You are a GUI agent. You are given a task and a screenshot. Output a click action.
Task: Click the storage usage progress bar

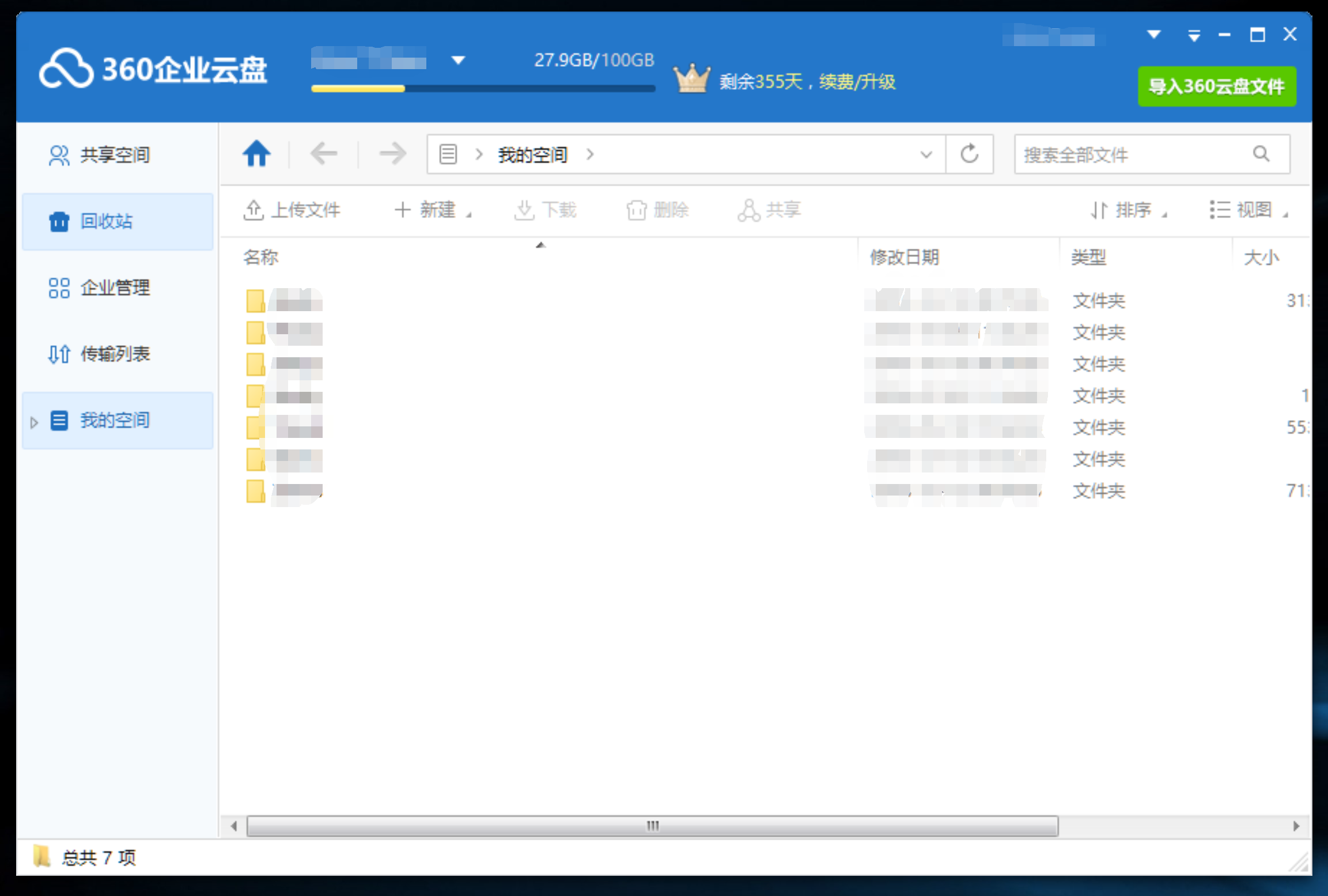pos(483,89)
